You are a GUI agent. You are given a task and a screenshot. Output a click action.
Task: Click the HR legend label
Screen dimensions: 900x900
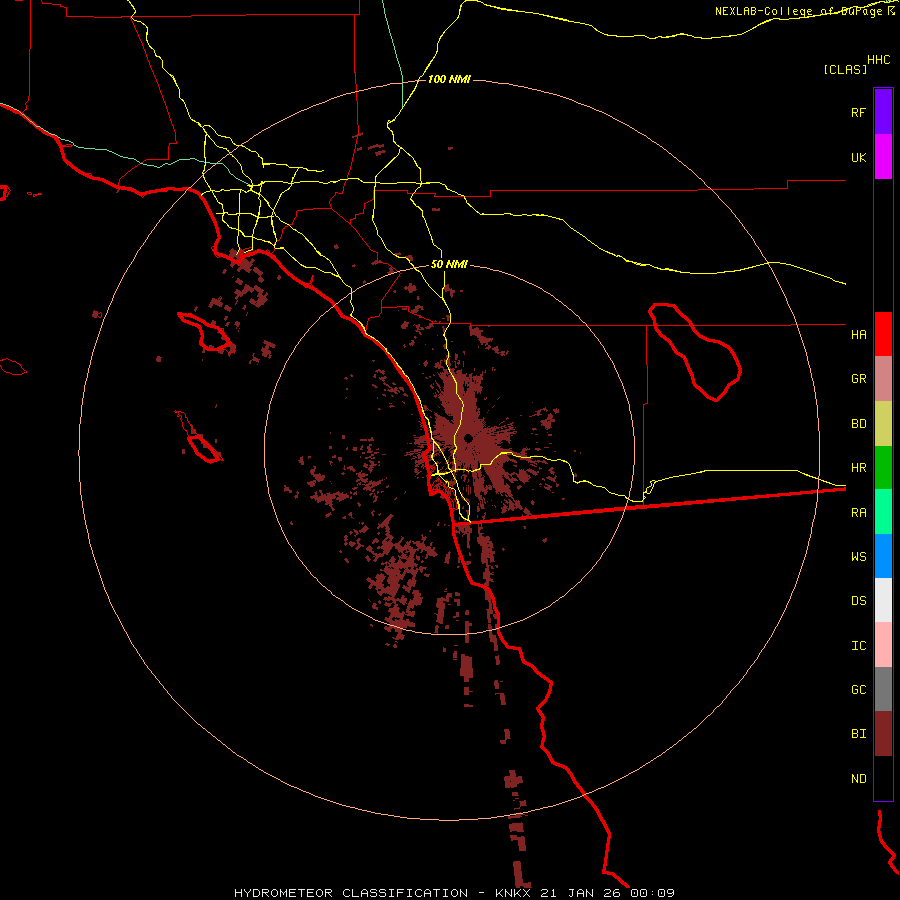pos(858,468)
